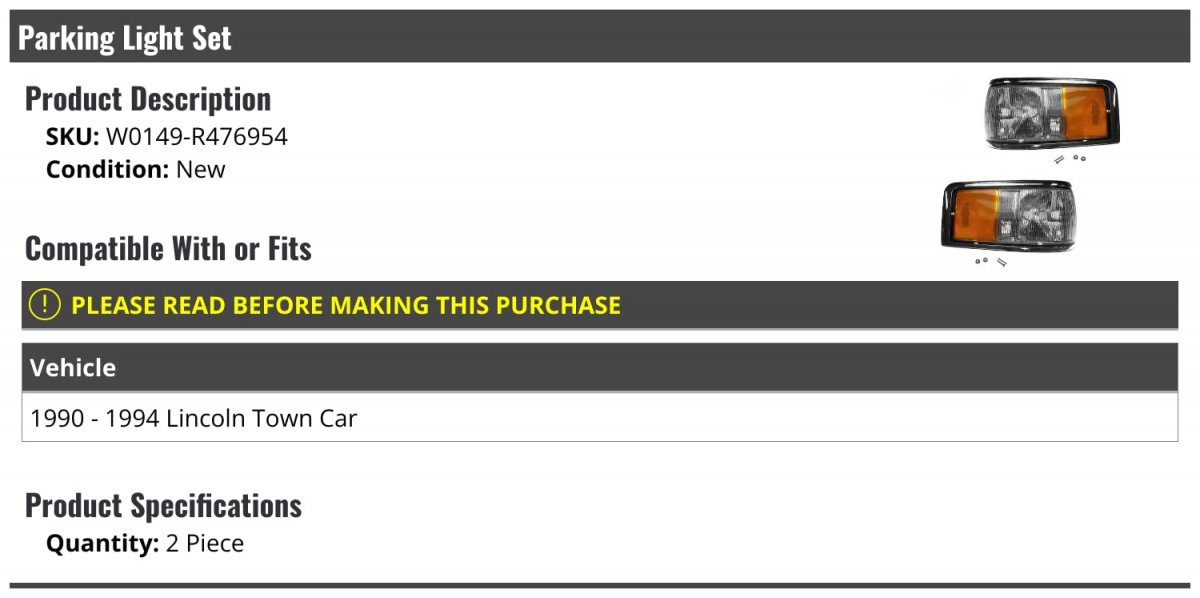Click the Product Specifications heading
This screenshot has width=1200, height=598.
tap(163, 505)
